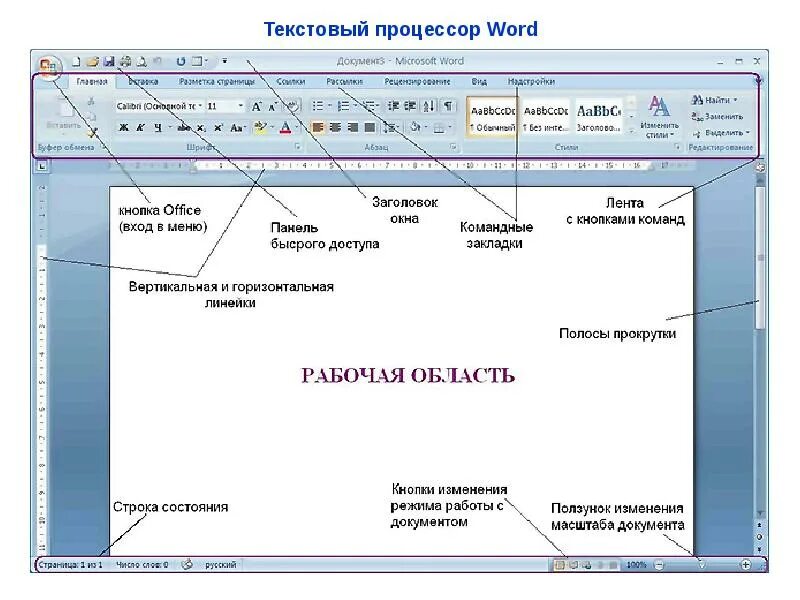Save the document with the floppy disk icon
Viewport: 800px width, 600px height.
[109, 62]
